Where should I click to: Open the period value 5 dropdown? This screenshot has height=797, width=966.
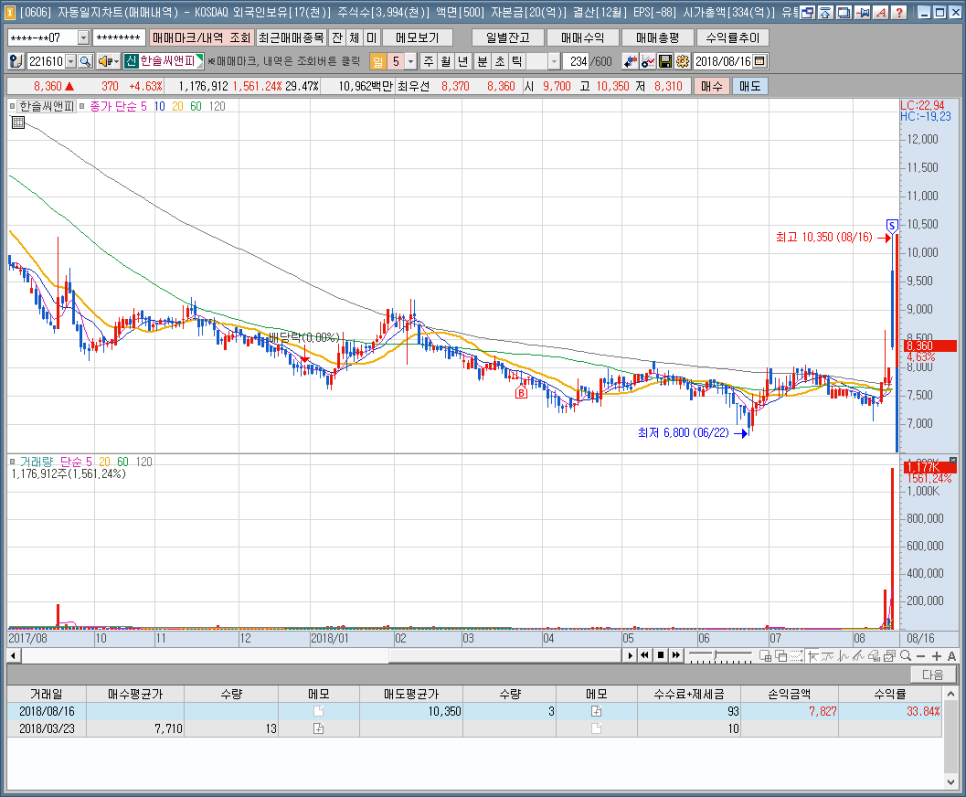click(411, 62)
